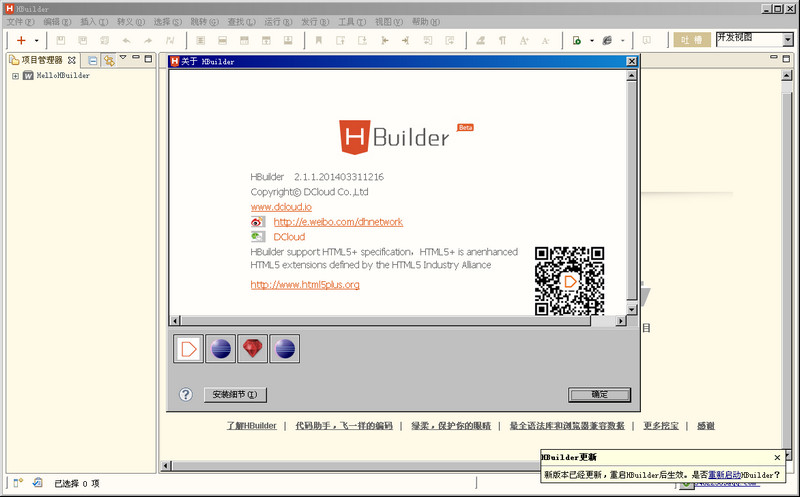Open the weibo.com/dhnetwork link

click(338, 222)
